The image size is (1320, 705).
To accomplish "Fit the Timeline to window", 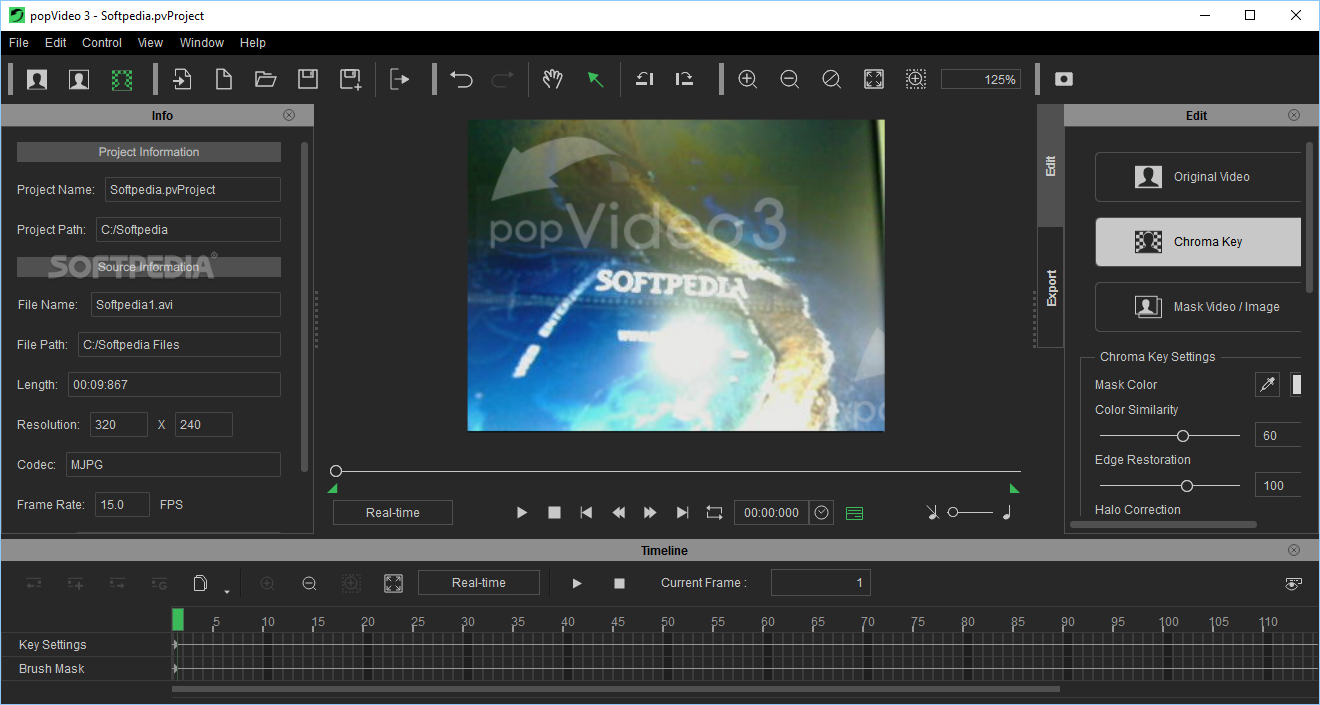I will click(x=393, y=583).
